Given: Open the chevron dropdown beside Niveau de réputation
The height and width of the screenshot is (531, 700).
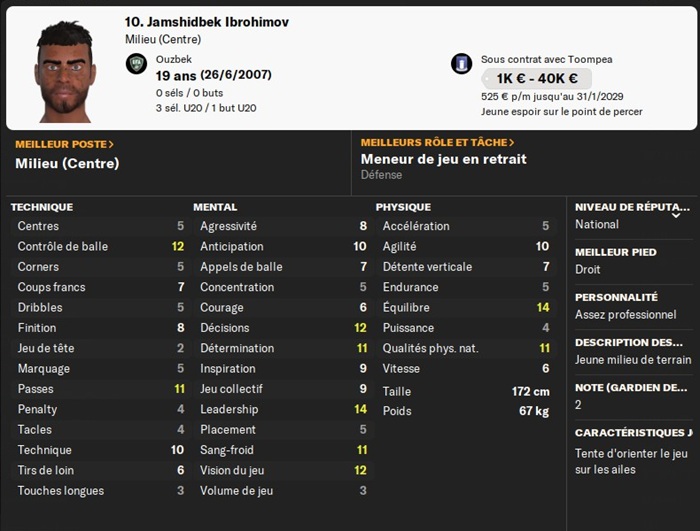Looking at the screenshot, I should click(x=677, y=214).
